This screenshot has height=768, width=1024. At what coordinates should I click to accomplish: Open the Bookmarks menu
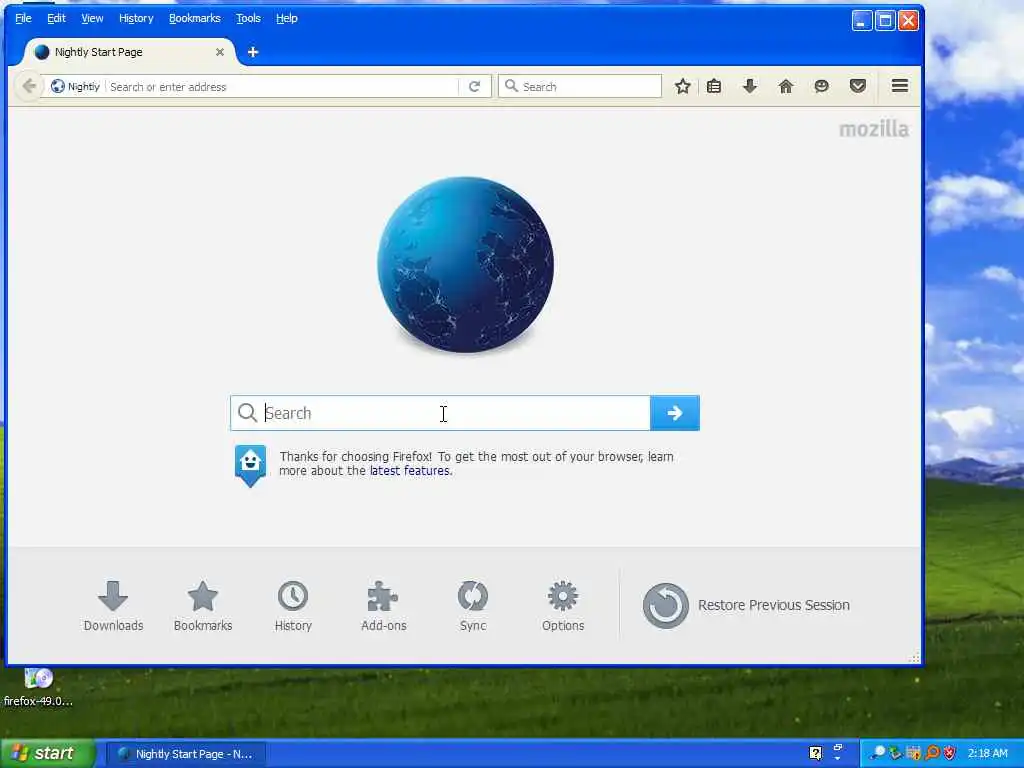point(195,18)
